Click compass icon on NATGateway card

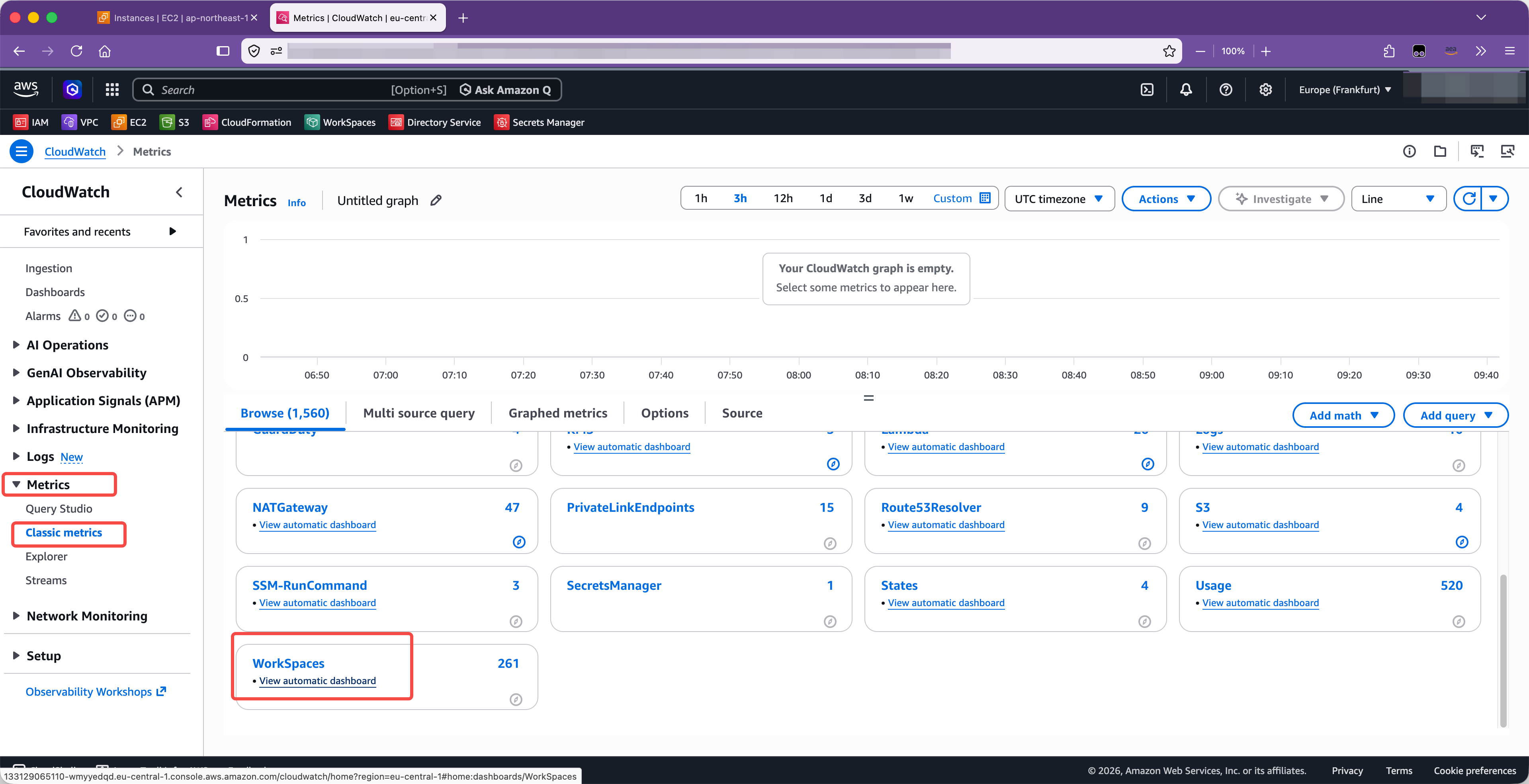(x=519, y=542)
